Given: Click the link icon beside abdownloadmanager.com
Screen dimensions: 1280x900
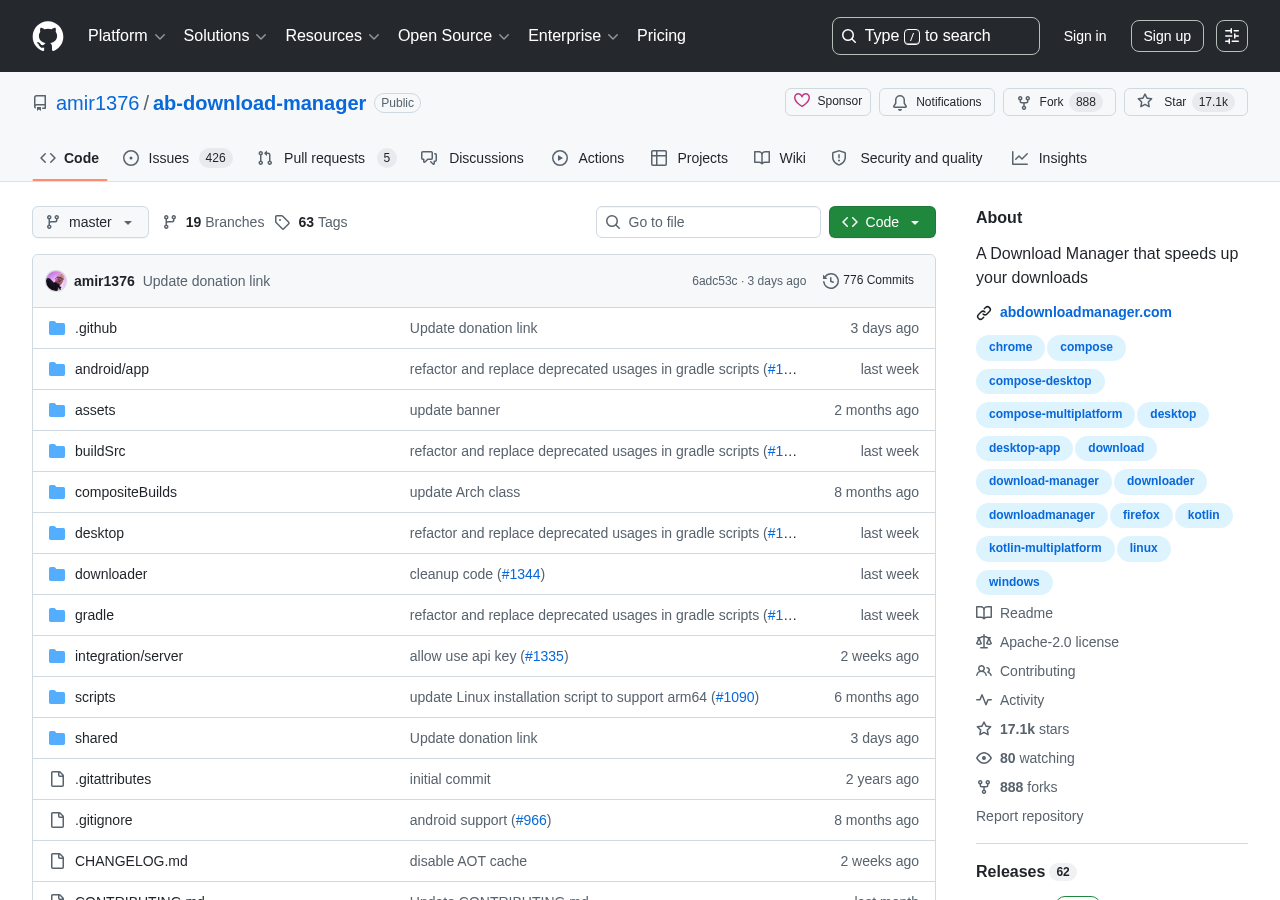Looking at the screenshot, I should tap(984, 313).
